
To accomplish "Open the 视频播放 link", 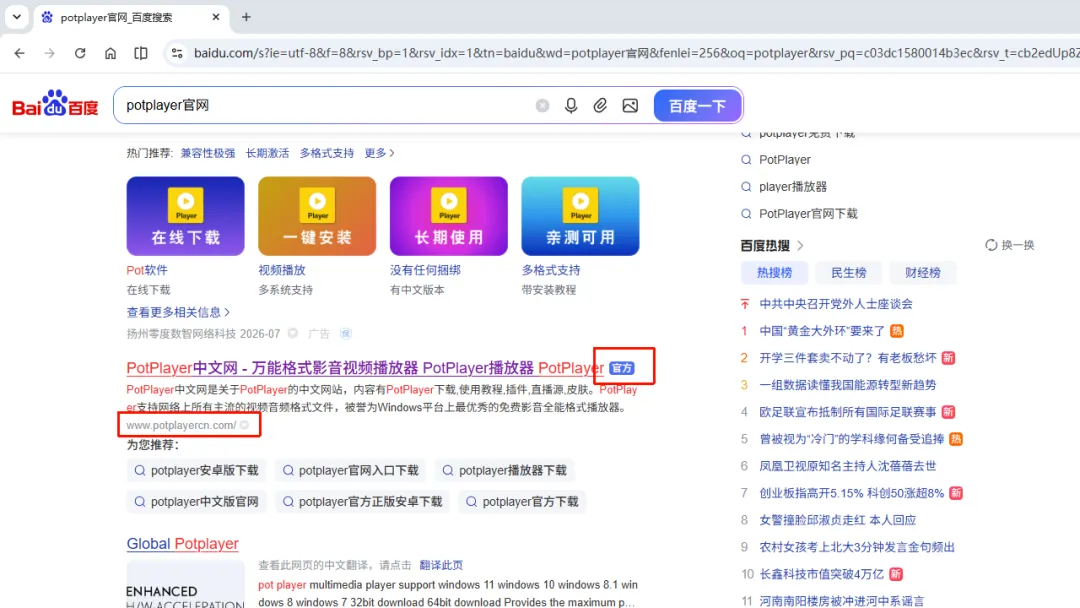I will 282,270.
